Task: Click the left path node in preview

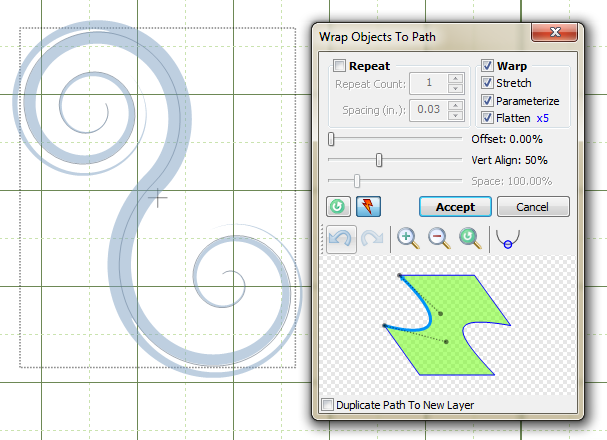Action: (x=384, y=326)
